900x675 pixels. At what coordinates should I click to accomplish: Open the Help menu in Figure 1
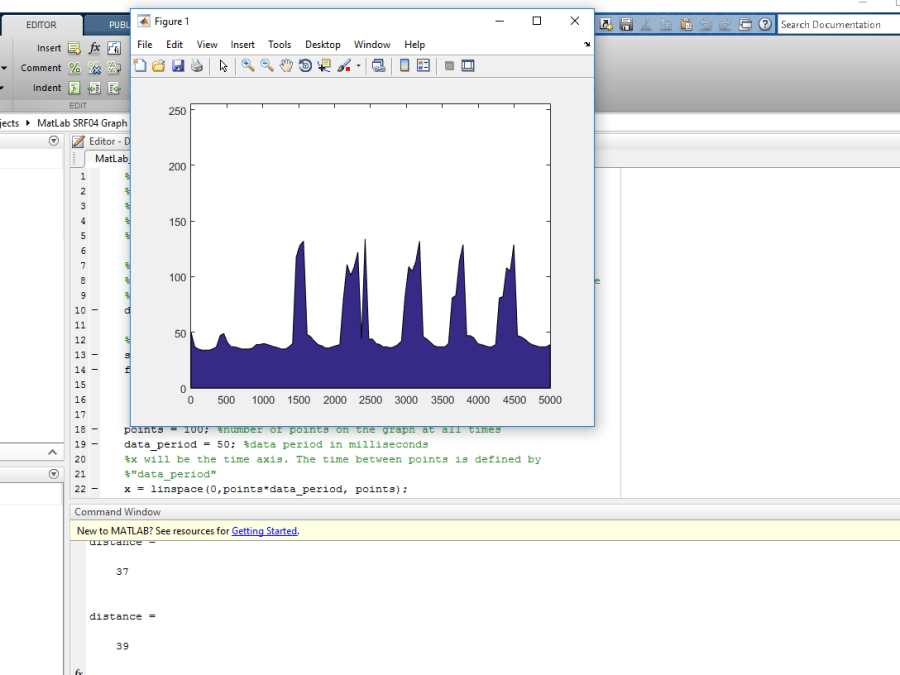coord(414,44)
